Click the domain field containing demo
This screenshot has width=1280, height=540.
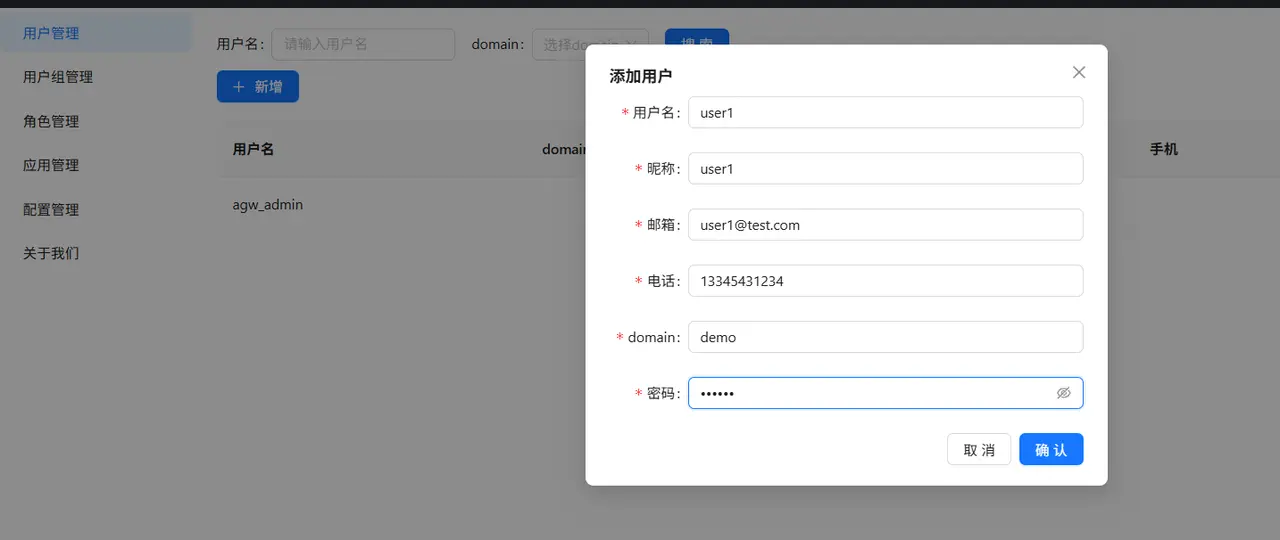(x=886, y=336)
